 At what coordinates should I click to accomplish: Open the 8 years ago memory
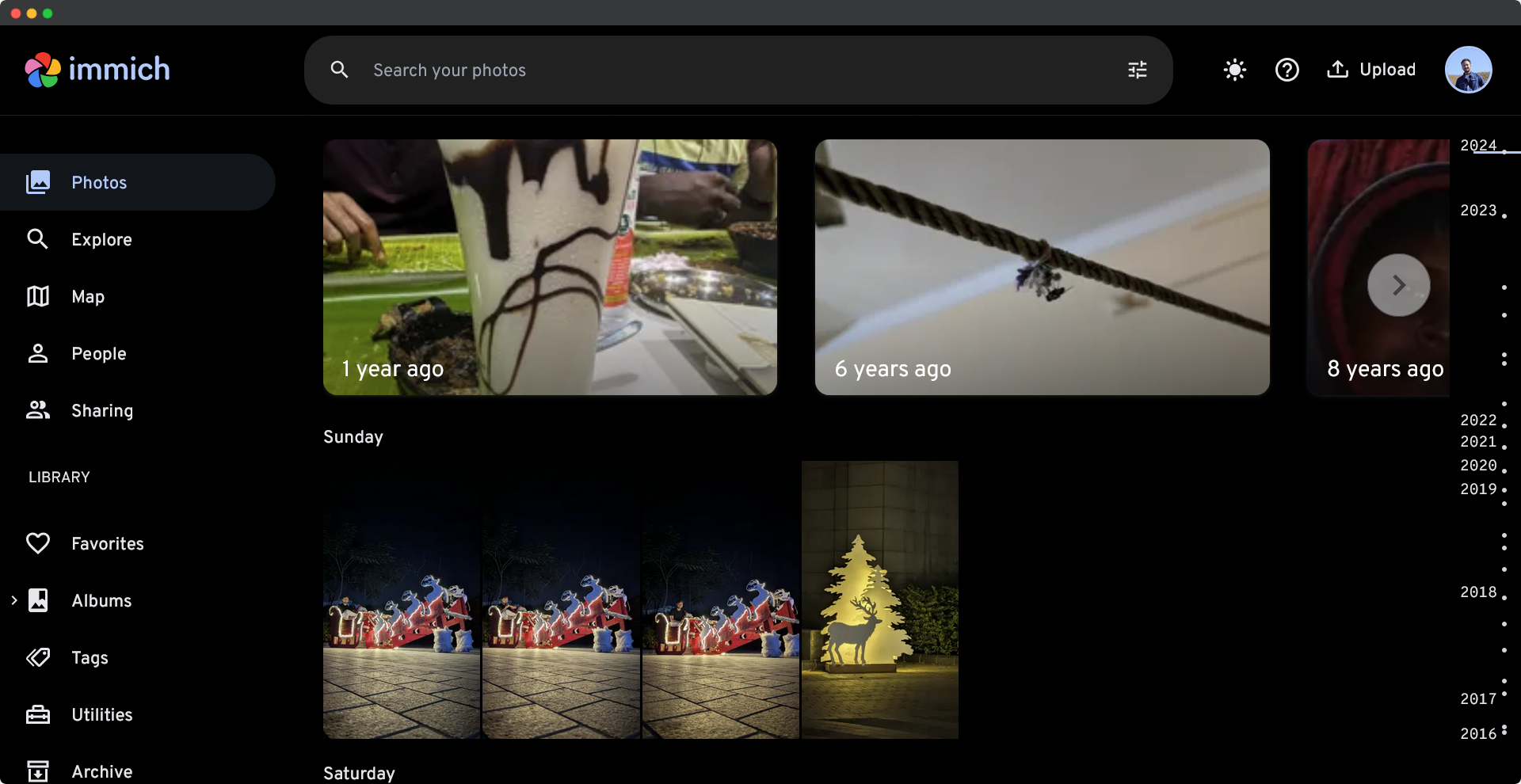coord(1378,267)
